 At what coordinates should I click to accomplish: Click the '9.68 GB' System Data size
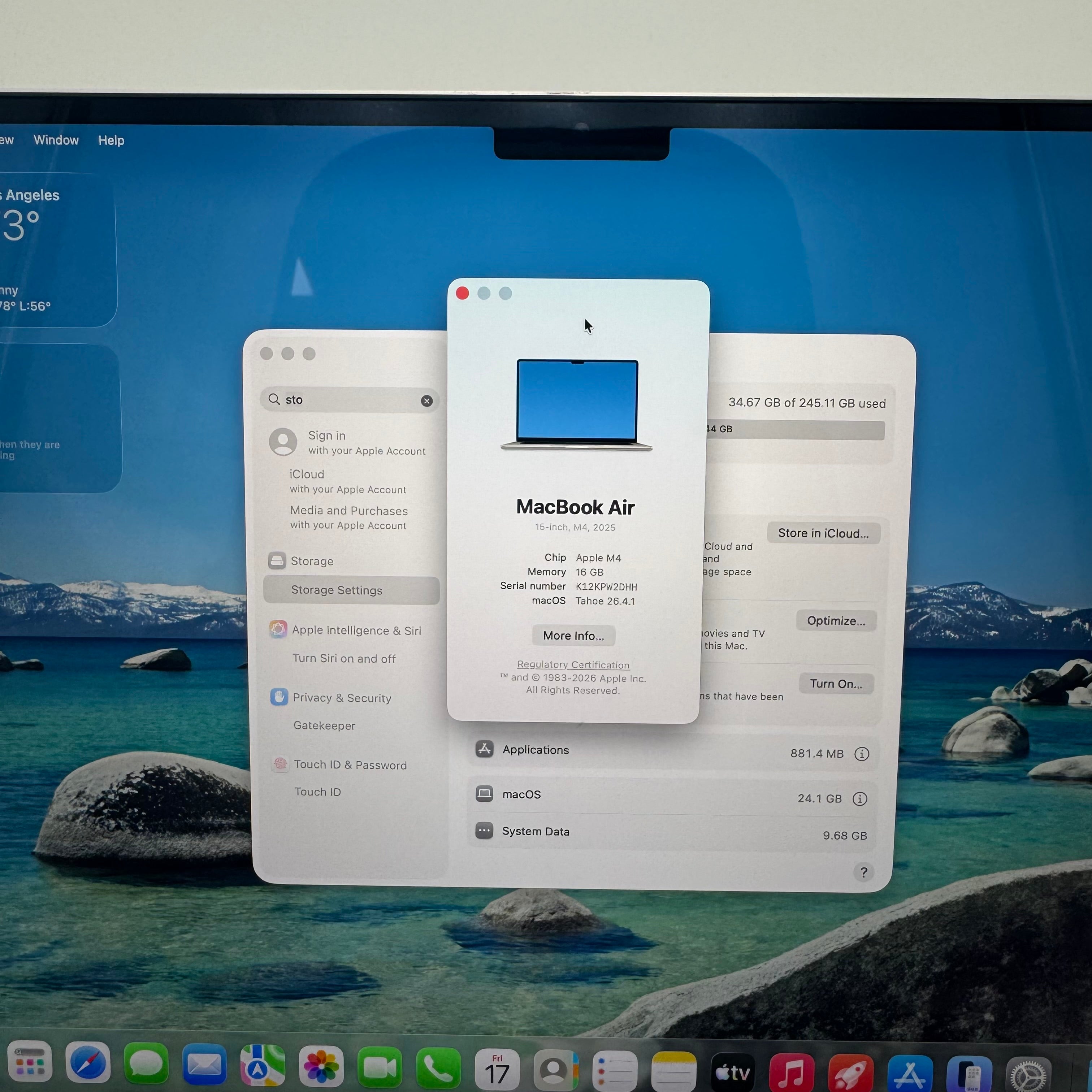[845, 835]
